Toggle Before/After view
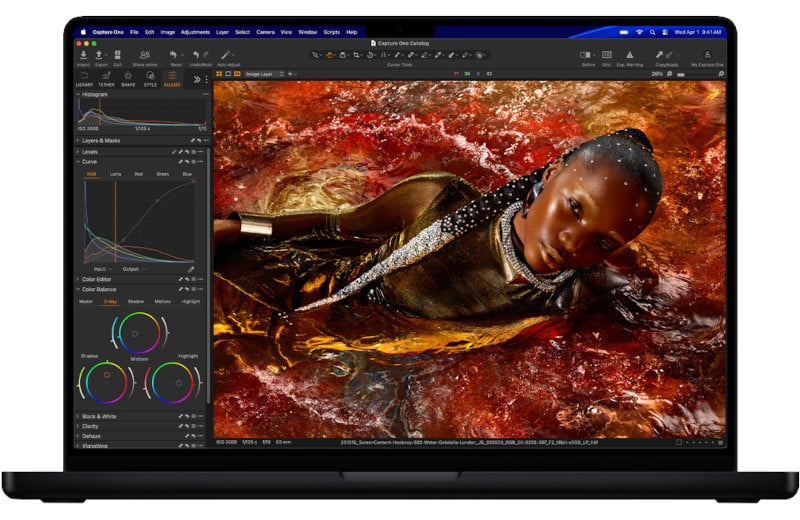The width and height of the screenshot is (800, 520). [586, 55]
